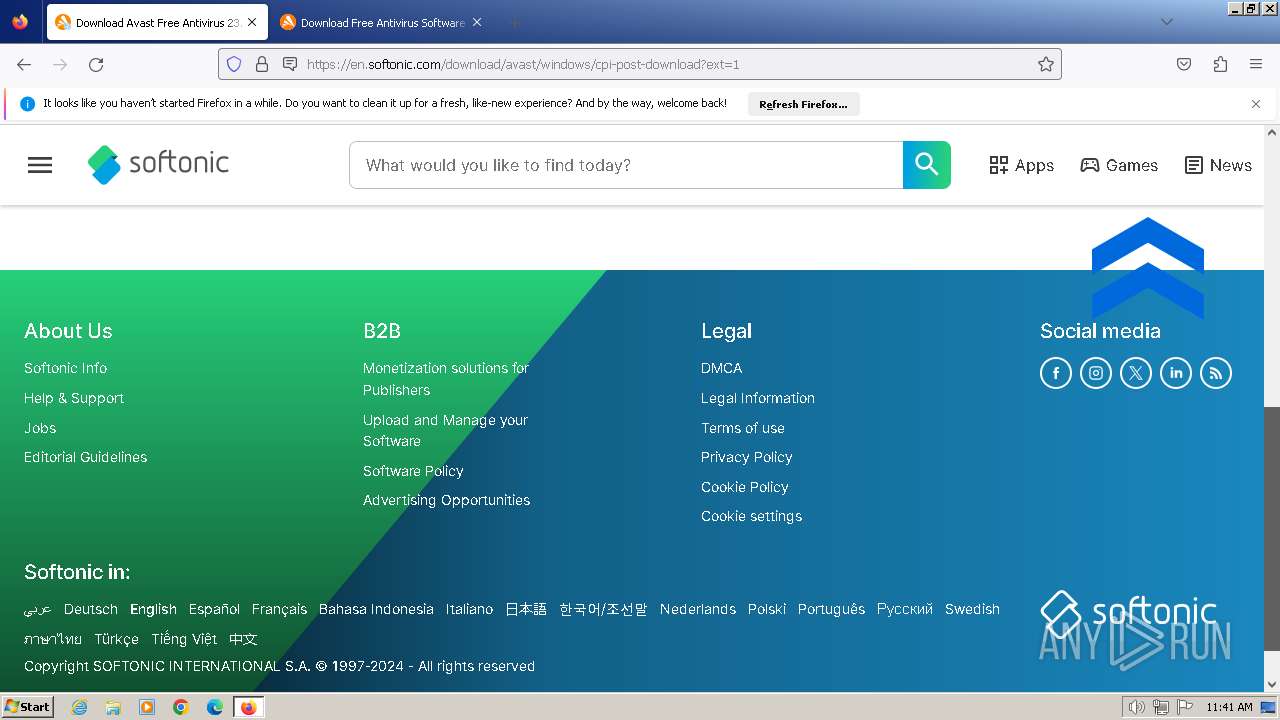This screenshot has width=1280, height=720.
Task: Open the Softonic Info link
Action: 65,368
